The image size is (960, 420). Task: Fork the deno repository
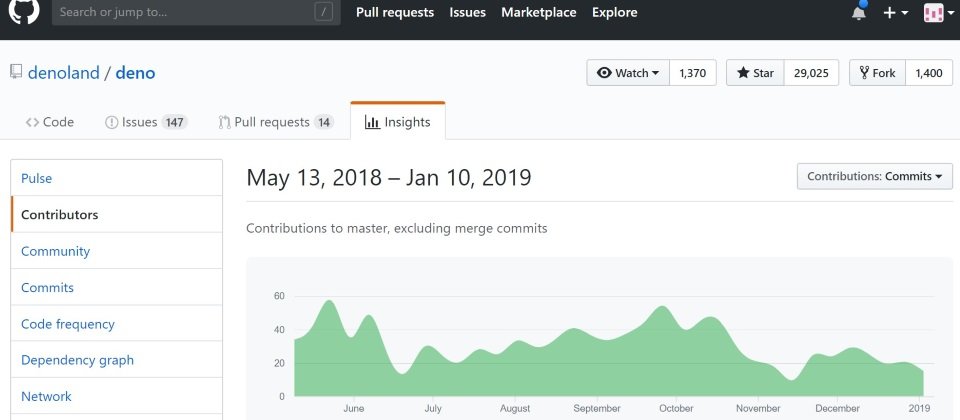[x=877, y=73]
